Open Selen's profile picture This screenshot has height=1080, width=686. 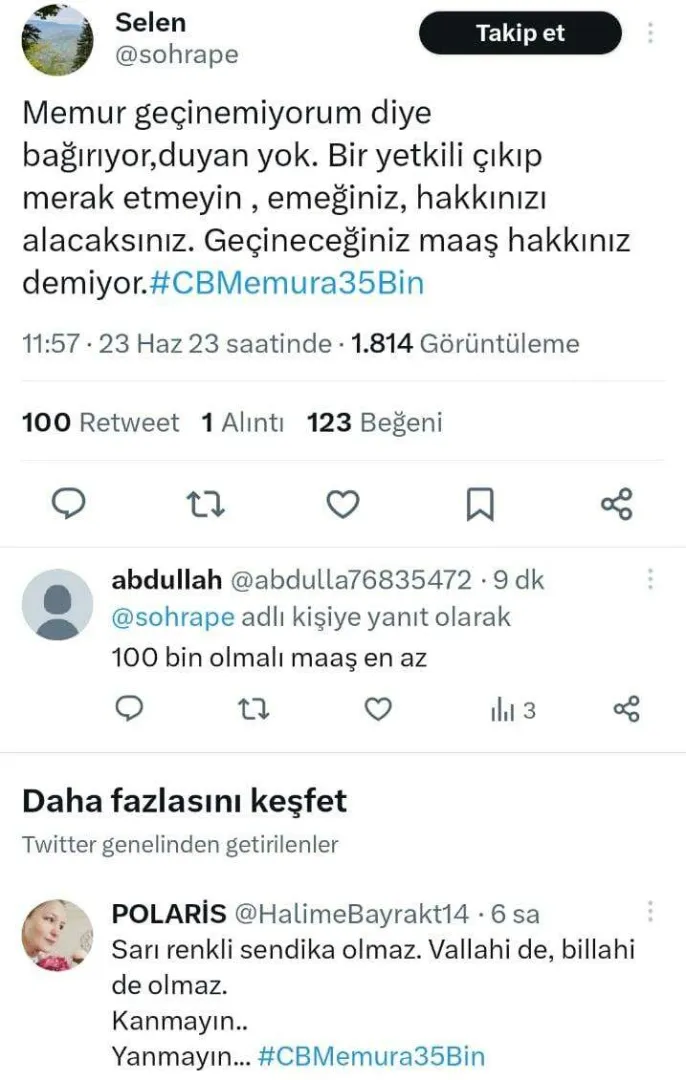(57, 40)
